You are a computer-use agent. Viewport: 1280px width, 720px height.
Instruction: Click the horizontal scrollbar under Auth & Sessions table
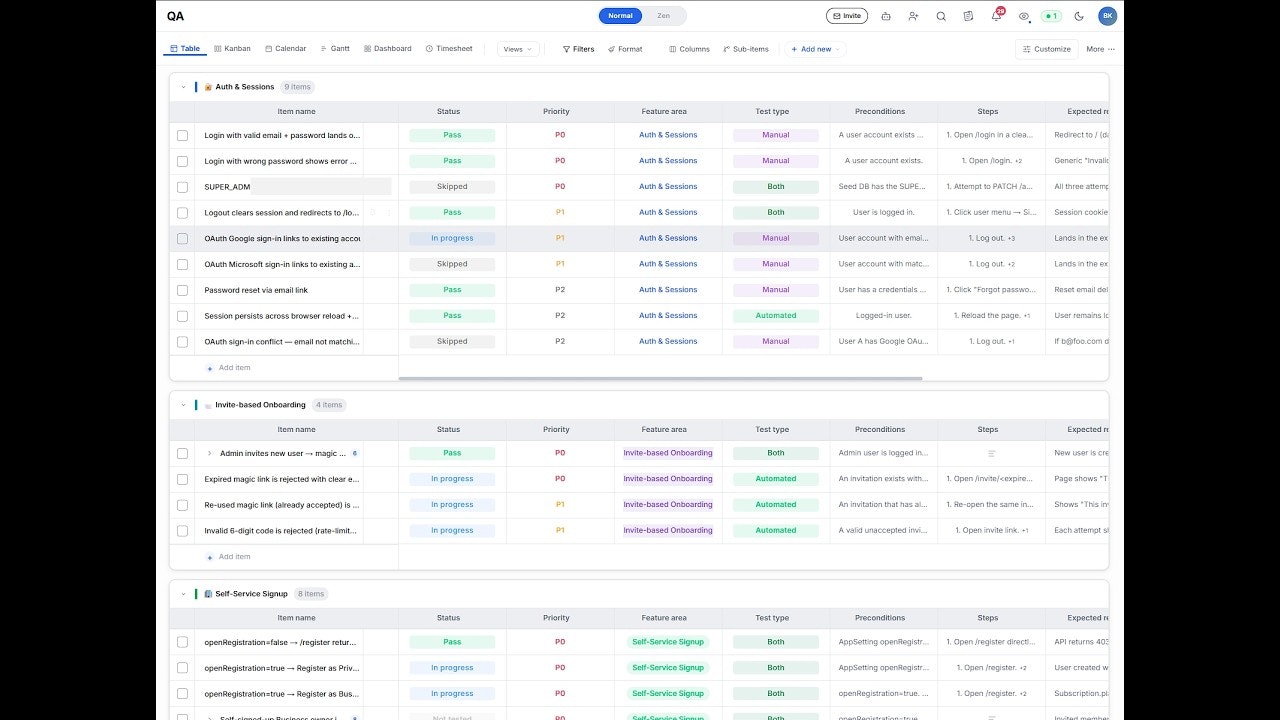tap(660, 378)
